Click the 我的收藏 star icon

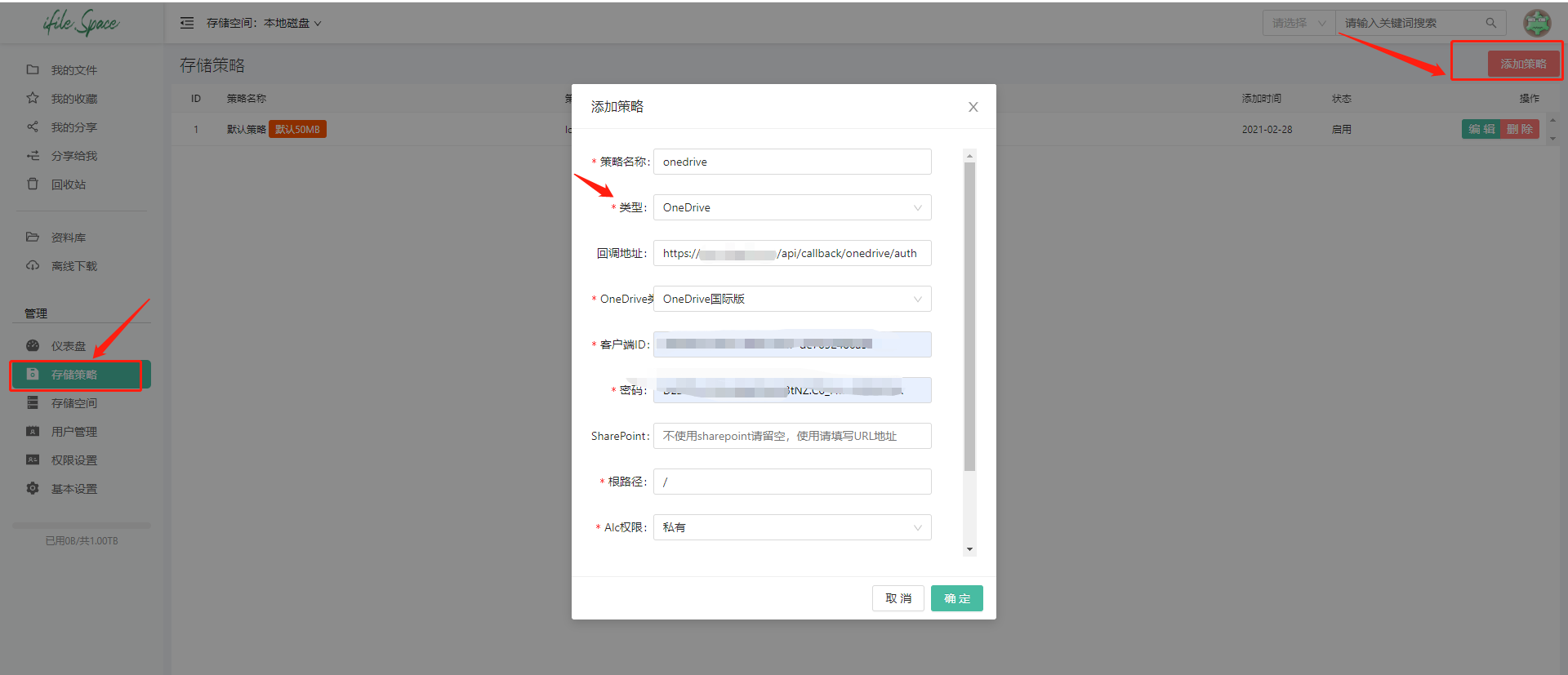click(x=33, y=98)
